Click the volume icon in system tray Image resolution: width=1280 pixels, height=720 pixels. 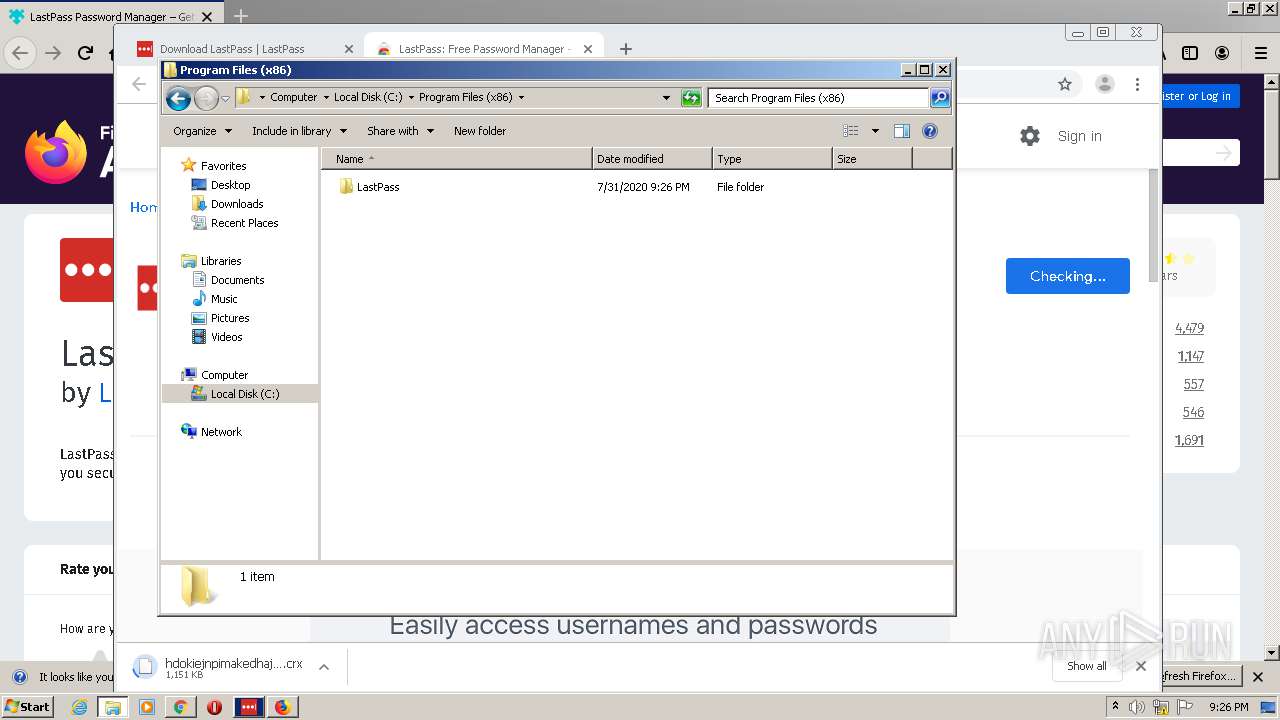pyautogui.click(x=1137, y=707)
